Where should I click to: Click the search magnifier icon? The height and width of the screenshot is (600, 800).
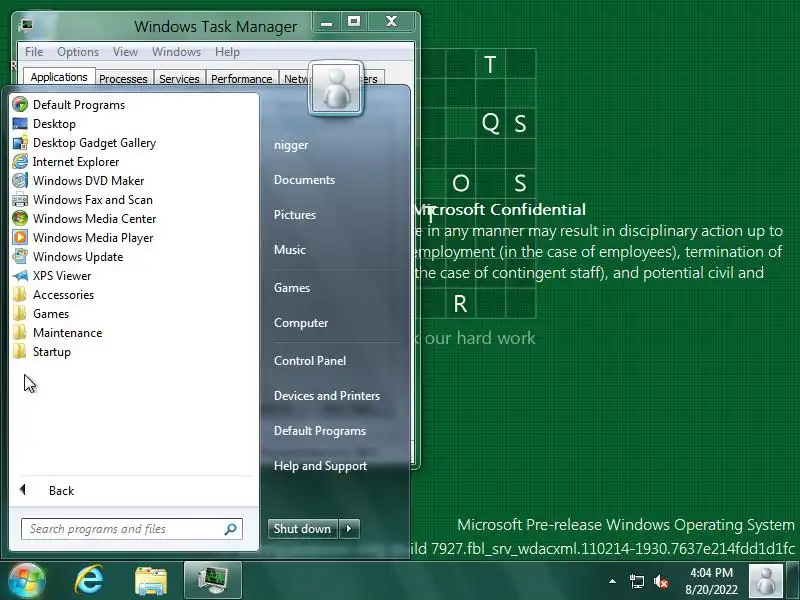click(230, 529)
